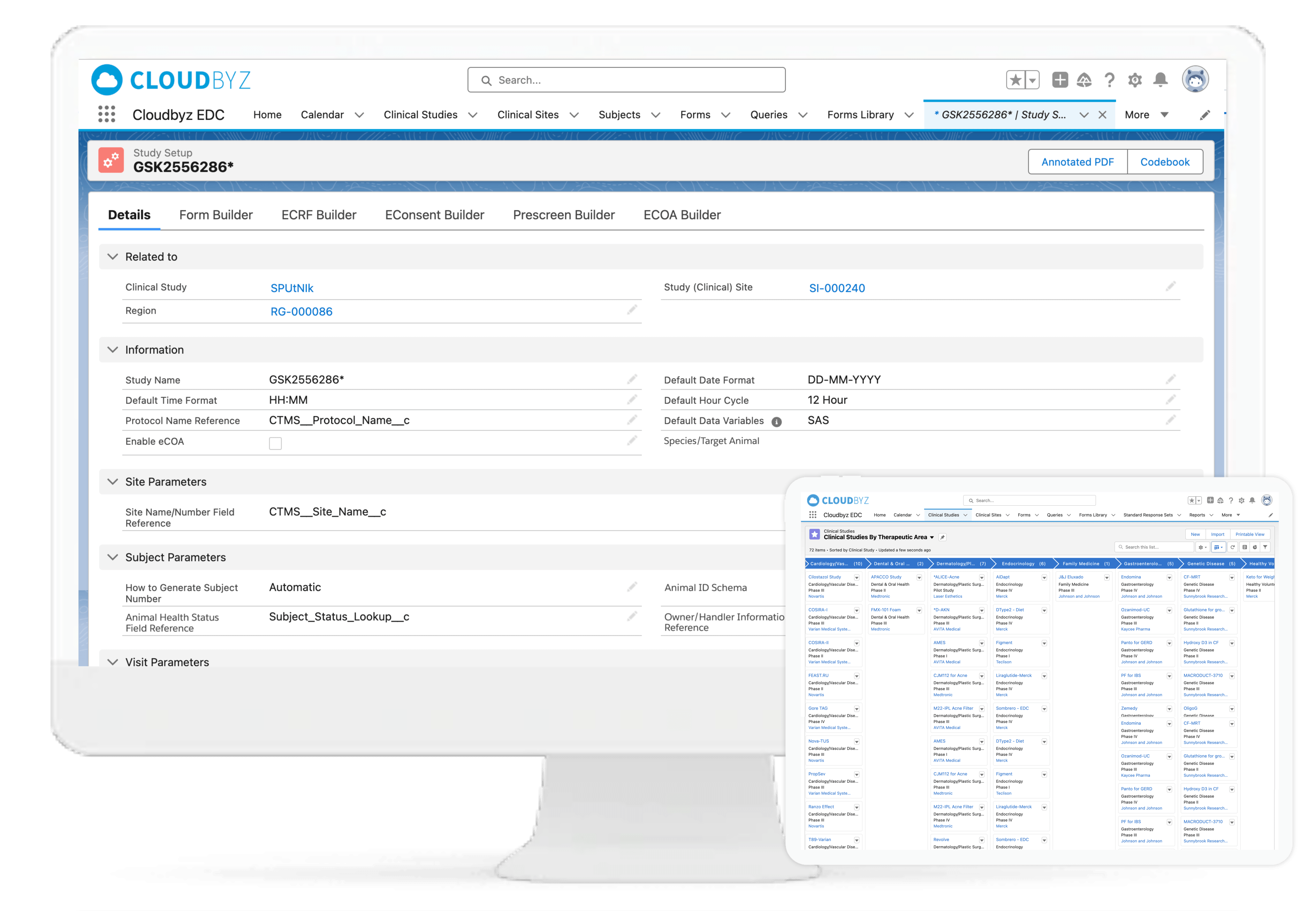Collapse the Site Parameters section
1316x911 pixels.
[112, 482]
